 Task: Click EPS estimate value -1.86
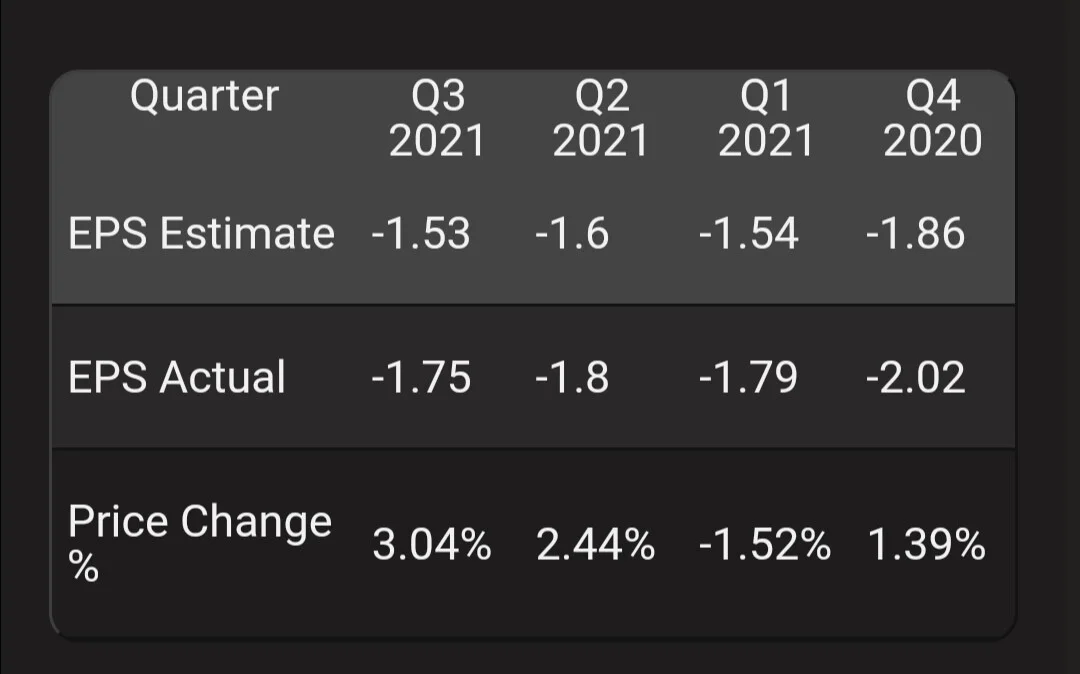915,233
